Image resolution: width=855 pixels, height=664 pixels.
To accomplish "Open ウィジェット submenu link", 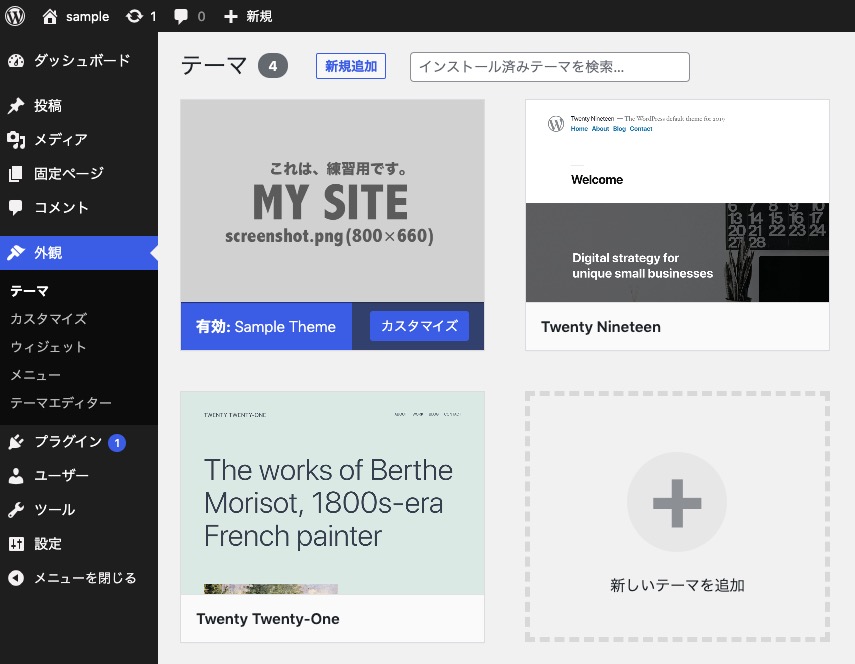I will coord(48,347).
